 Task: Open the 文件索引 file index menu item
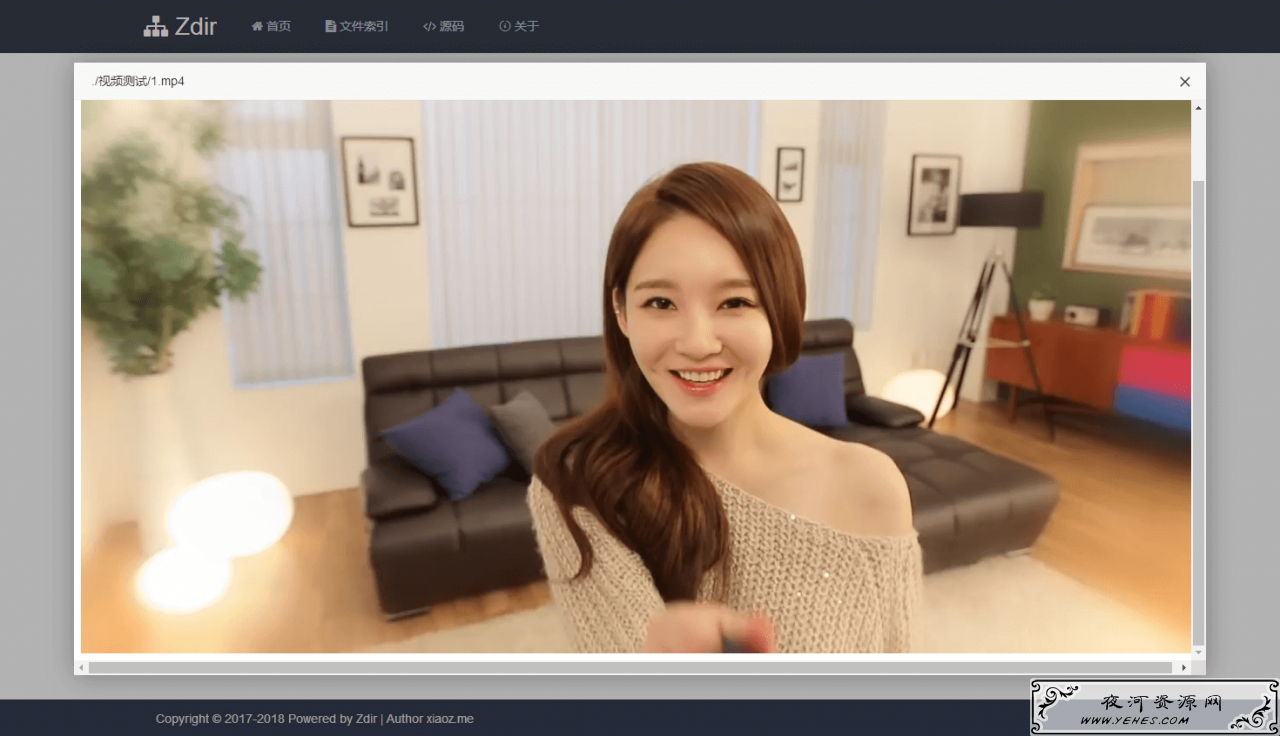(357, 26)
